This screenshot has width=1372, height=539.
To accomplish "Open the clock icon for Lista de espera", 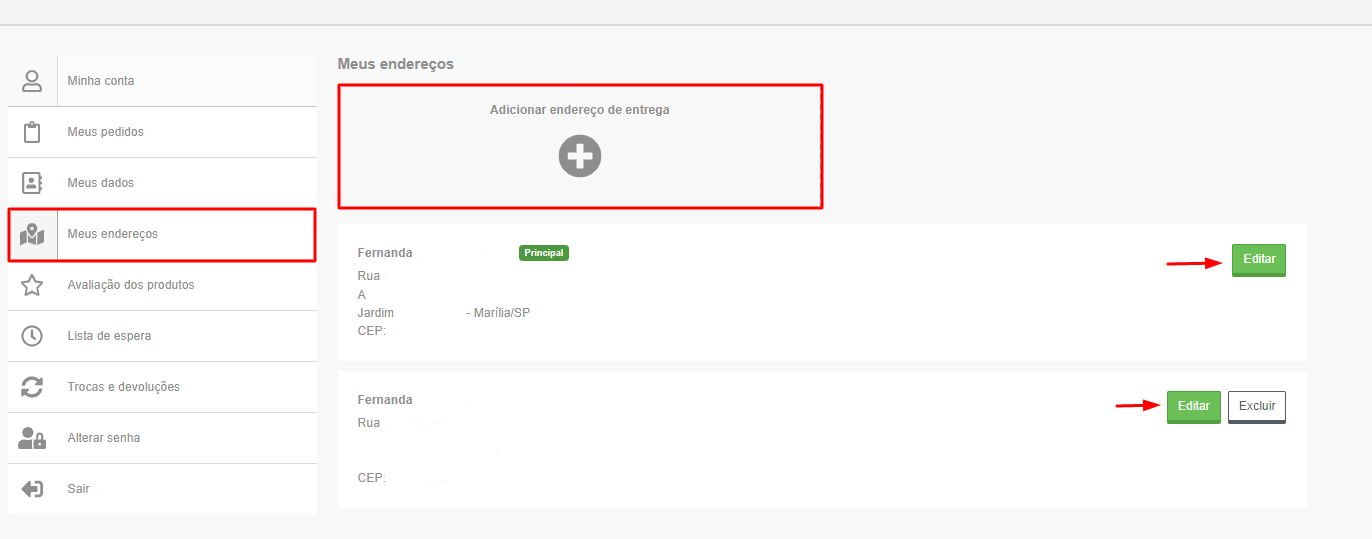I will [x=32, y=336].
